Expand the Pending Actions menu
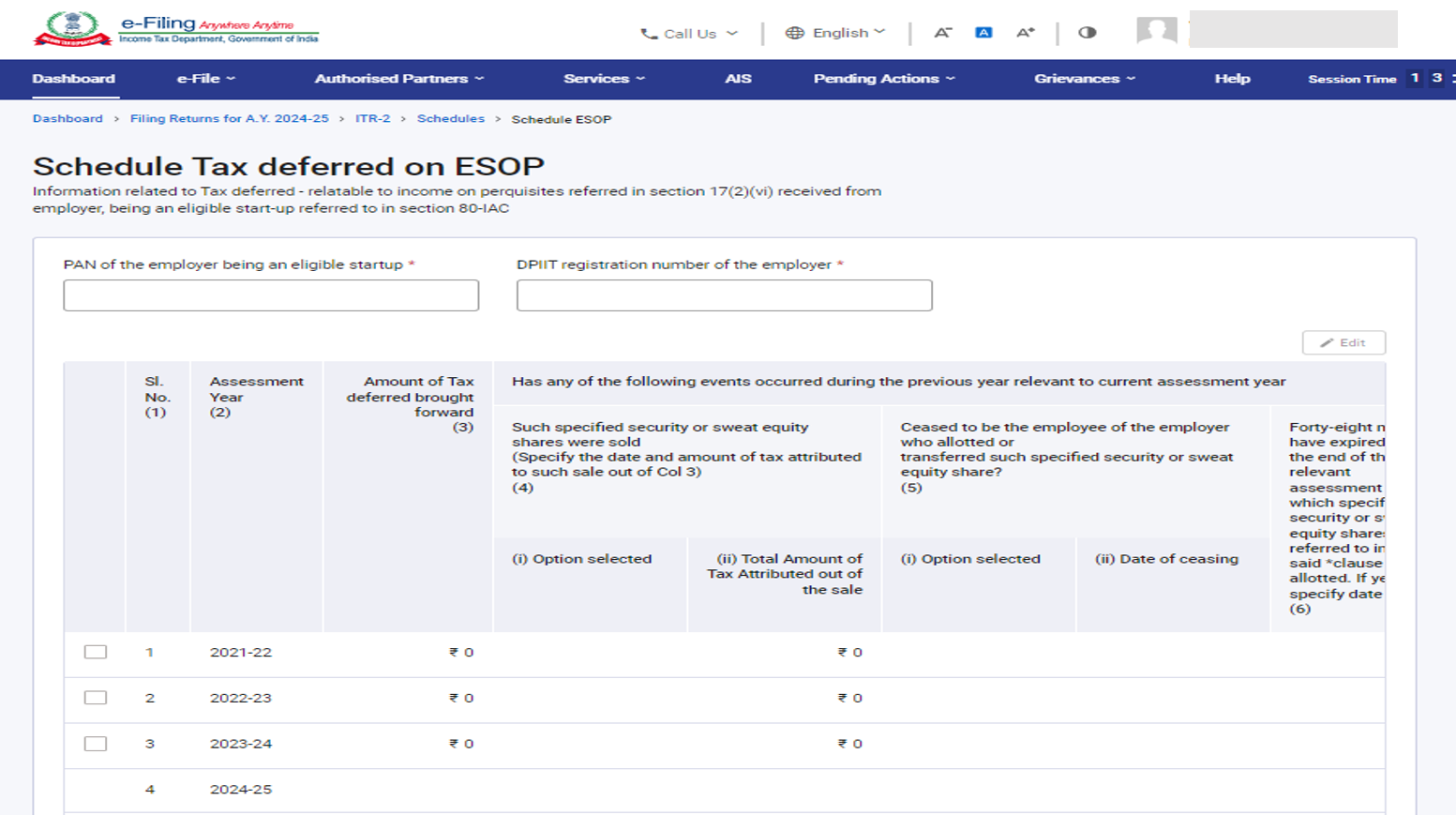This screenshot has width=1456, height=815. (883, 79)
